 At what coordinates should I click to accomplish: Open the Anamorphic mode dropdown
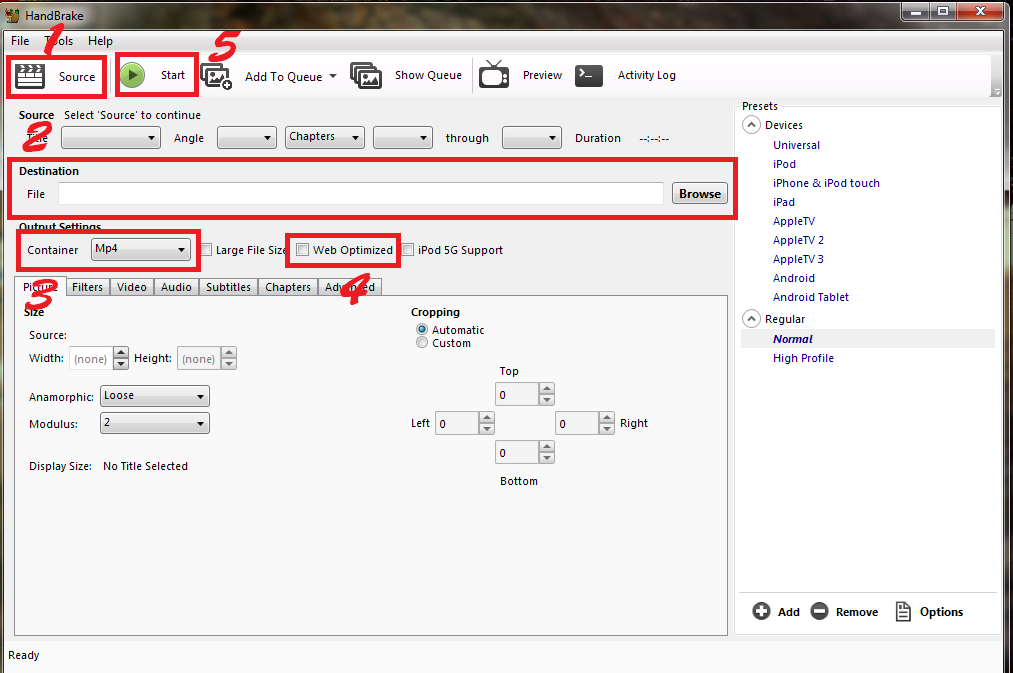[x=154, y=395]
